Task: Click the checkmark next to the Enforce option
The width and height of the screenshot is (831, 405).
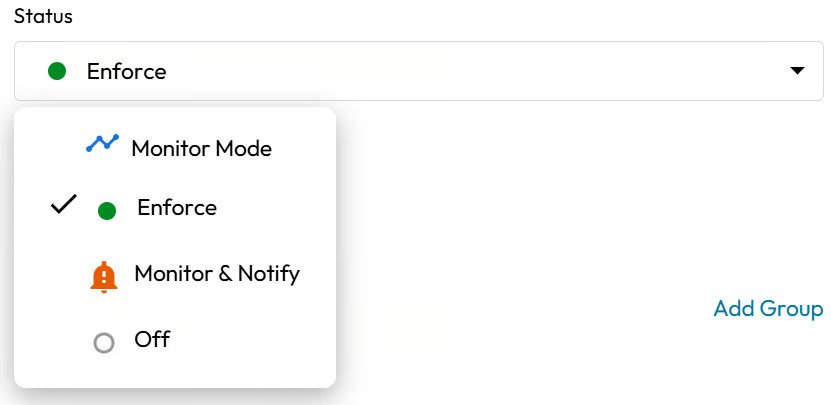Action: coord(63,205)
